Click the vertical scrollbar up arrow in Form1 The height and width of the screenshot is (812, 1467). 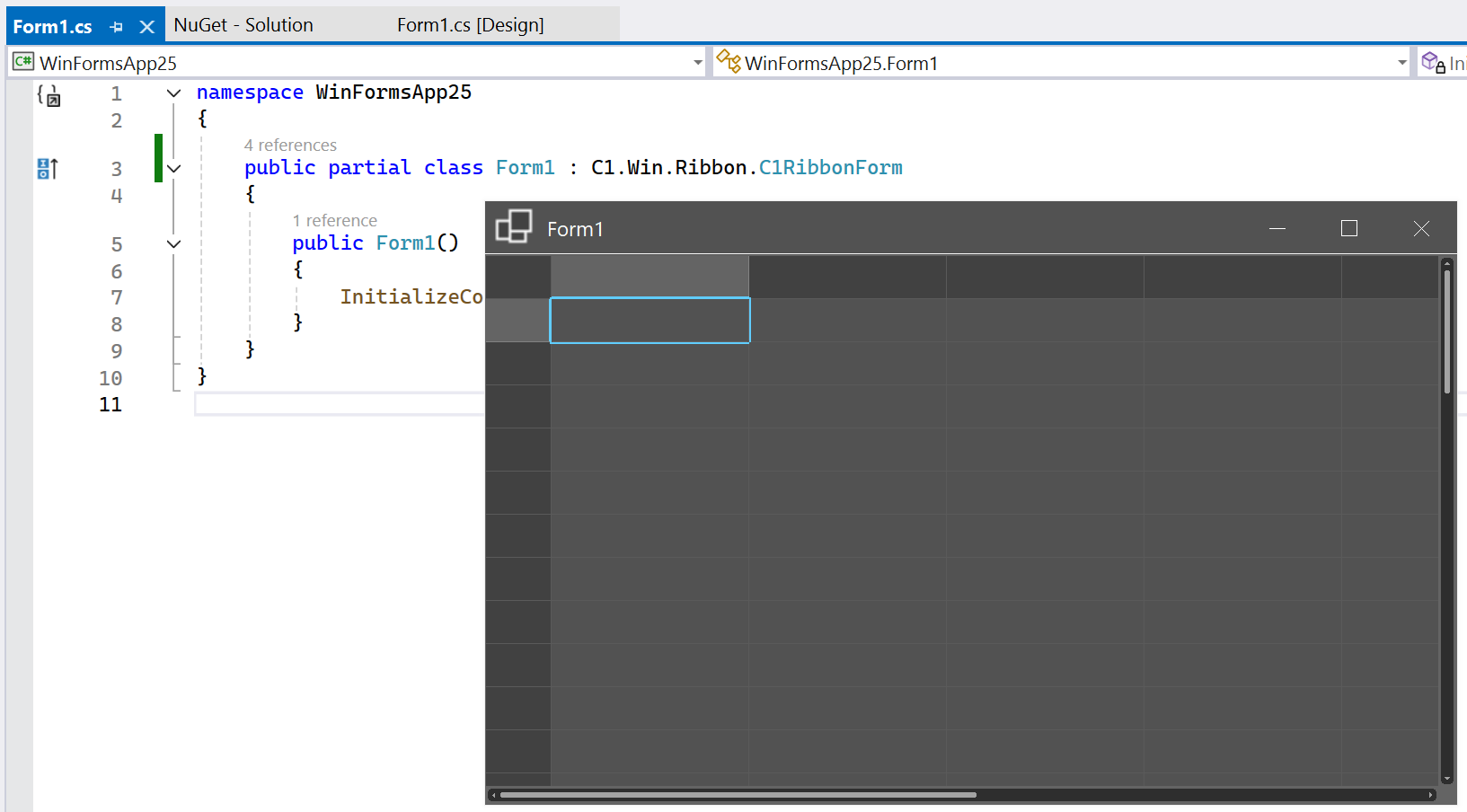1447,263
